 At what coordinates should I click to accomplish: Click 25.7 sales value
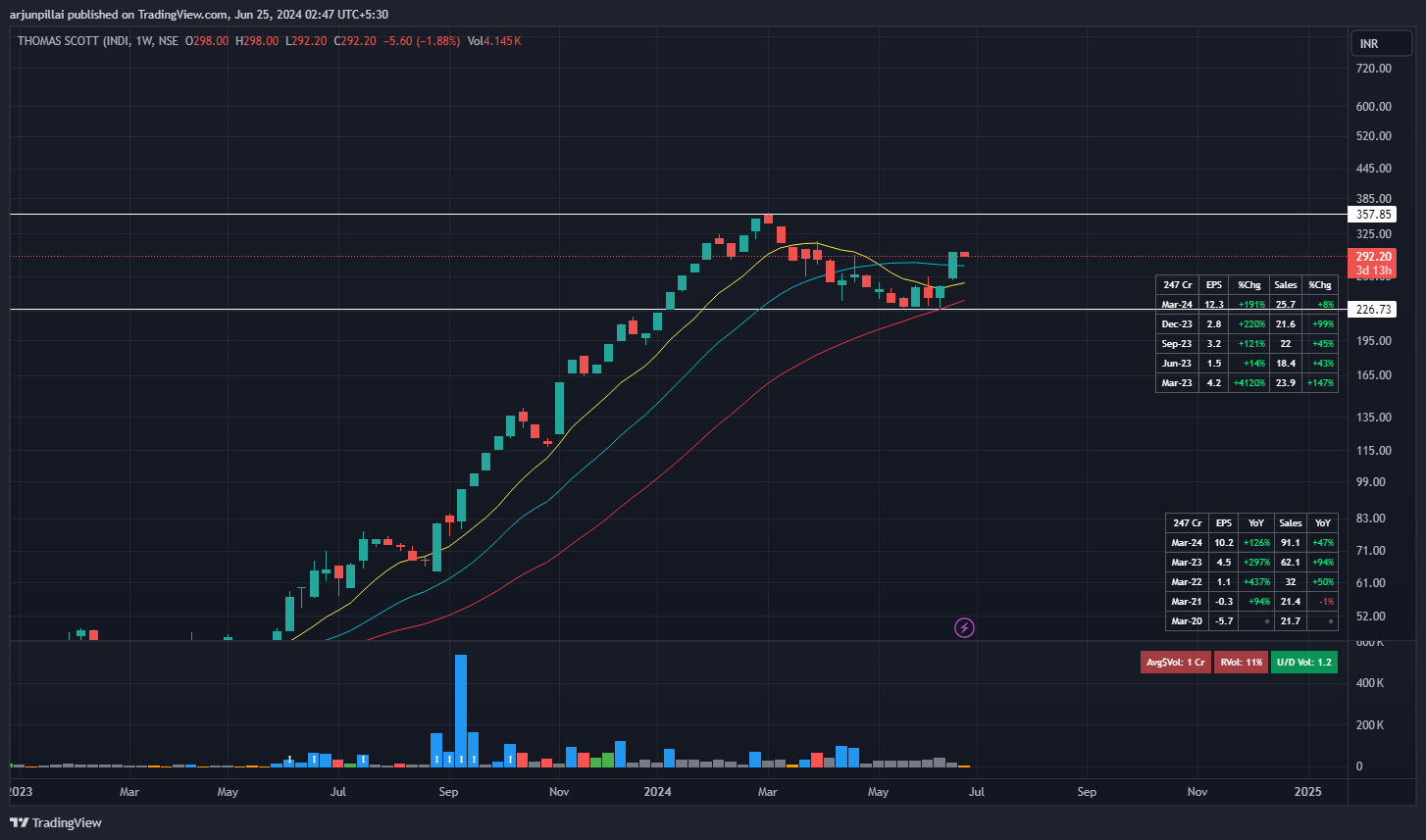[x=1286, y=304]
